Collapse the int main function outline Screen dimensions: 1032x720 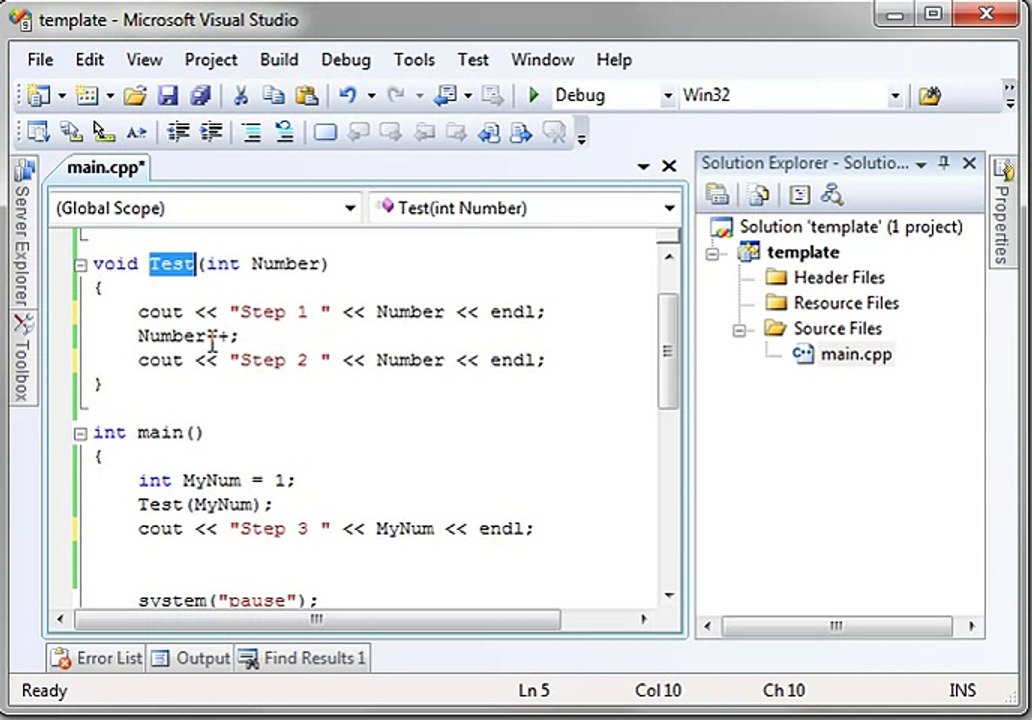pyautogui.click(x=80, y=434)
